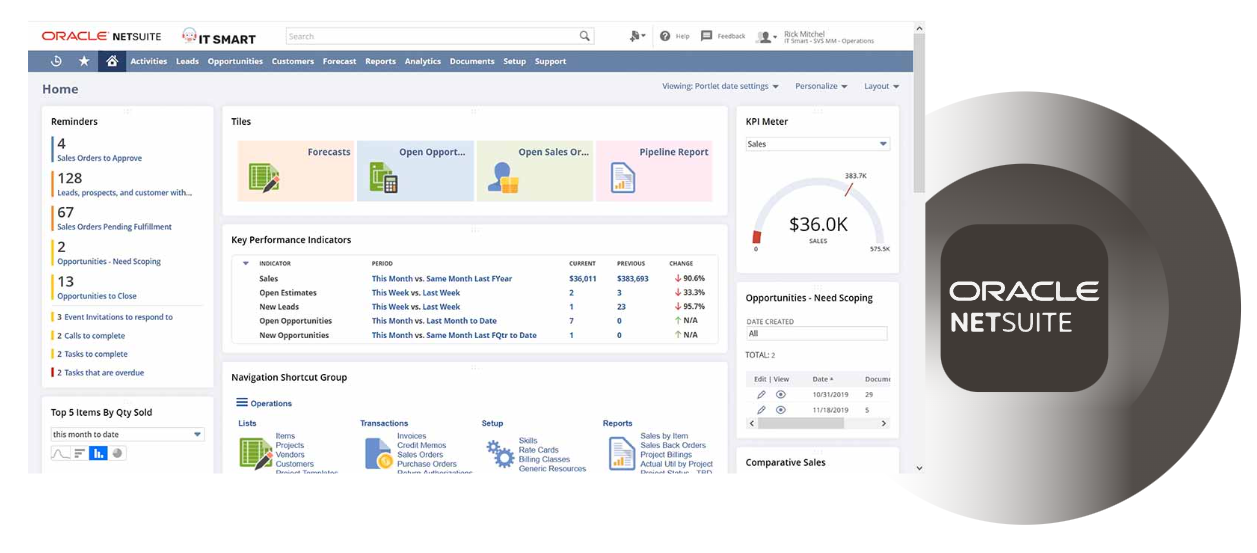This screenshot has height=553, width=1257.
Task: Open the Invoices shortcut link
Action: (411, 436)
